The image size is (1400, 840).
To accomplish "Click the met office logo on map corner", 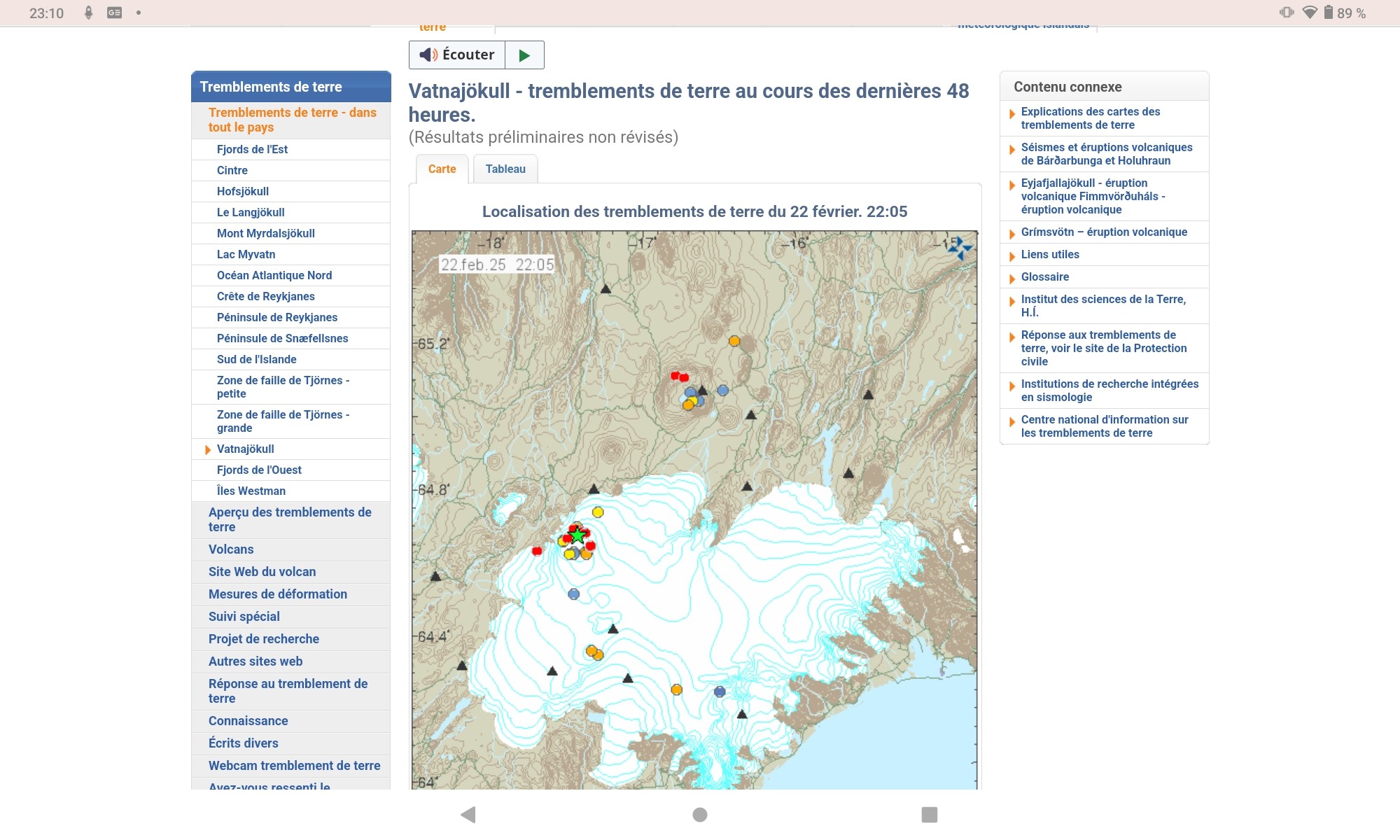I will [960, 248].
